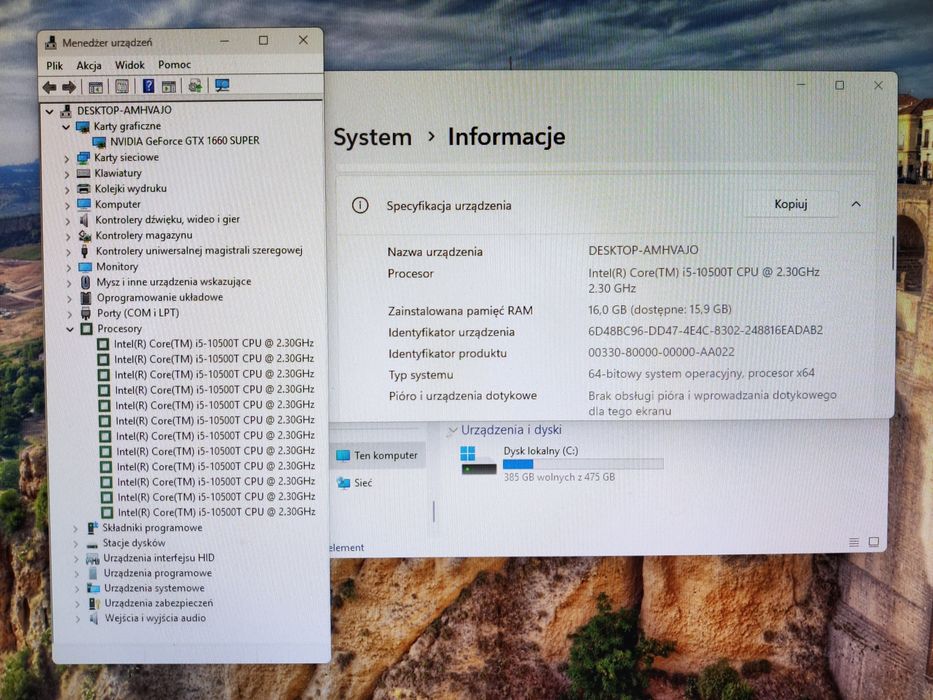Select the last i5-10500T processor entry
This screenshot has height=700, width=933.
pyautogui.click(x=217, y=512)
